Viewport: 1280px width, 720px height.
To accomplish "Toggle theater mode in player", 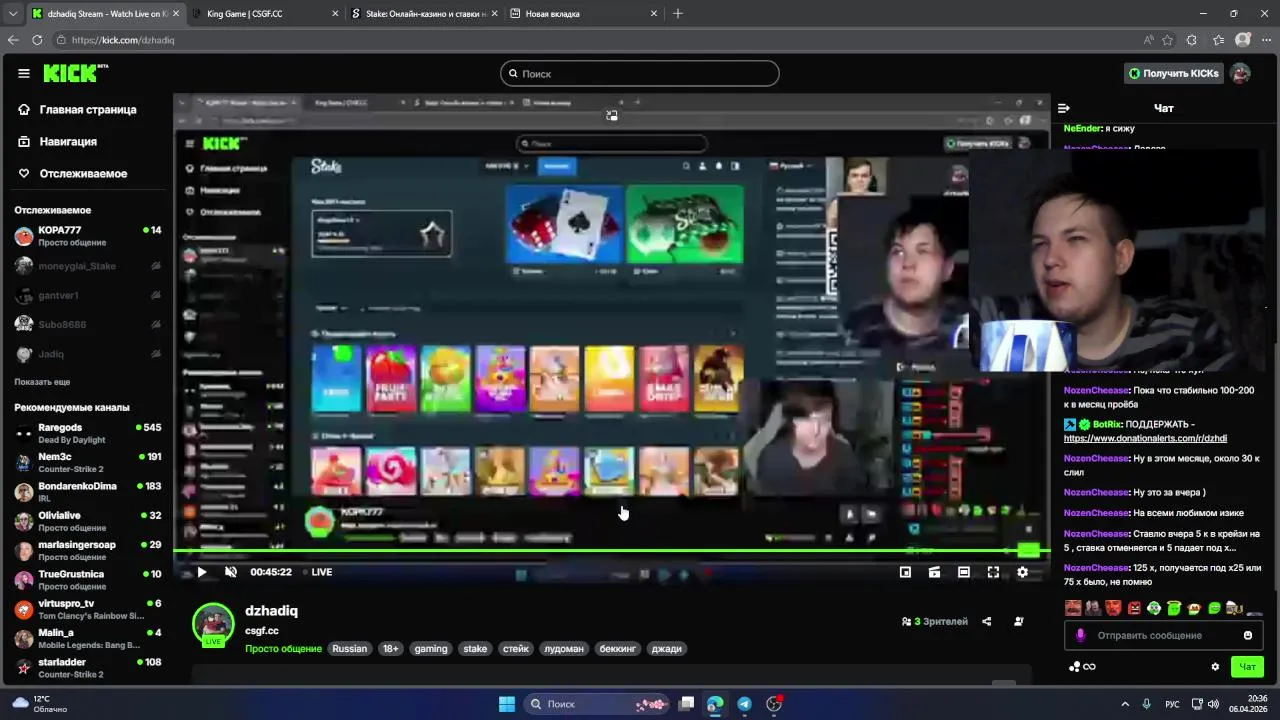I will pyautogui.click(x=963, y=572).
